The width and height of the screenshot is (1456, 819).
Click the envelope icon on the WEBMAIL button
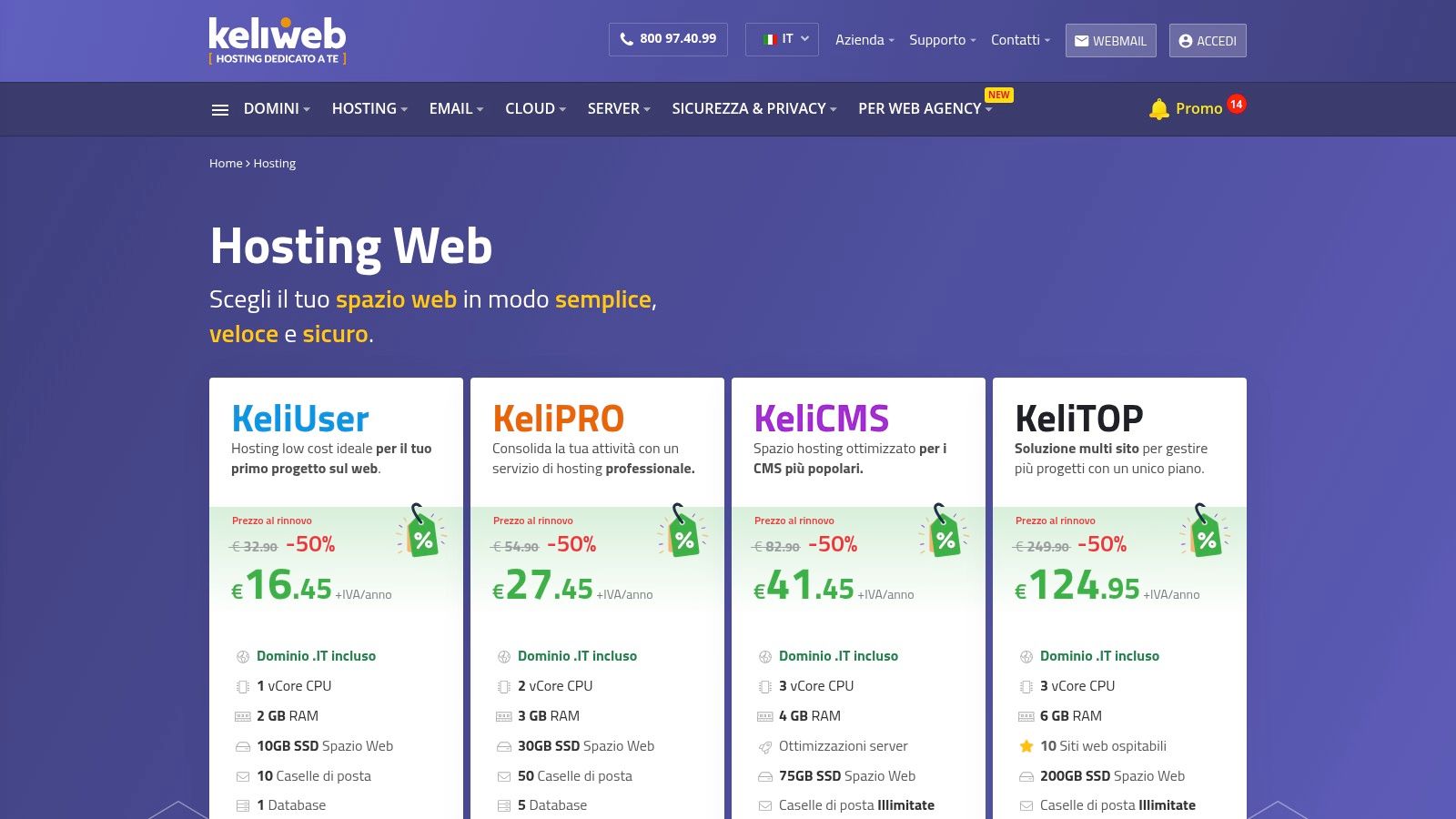1081,40
